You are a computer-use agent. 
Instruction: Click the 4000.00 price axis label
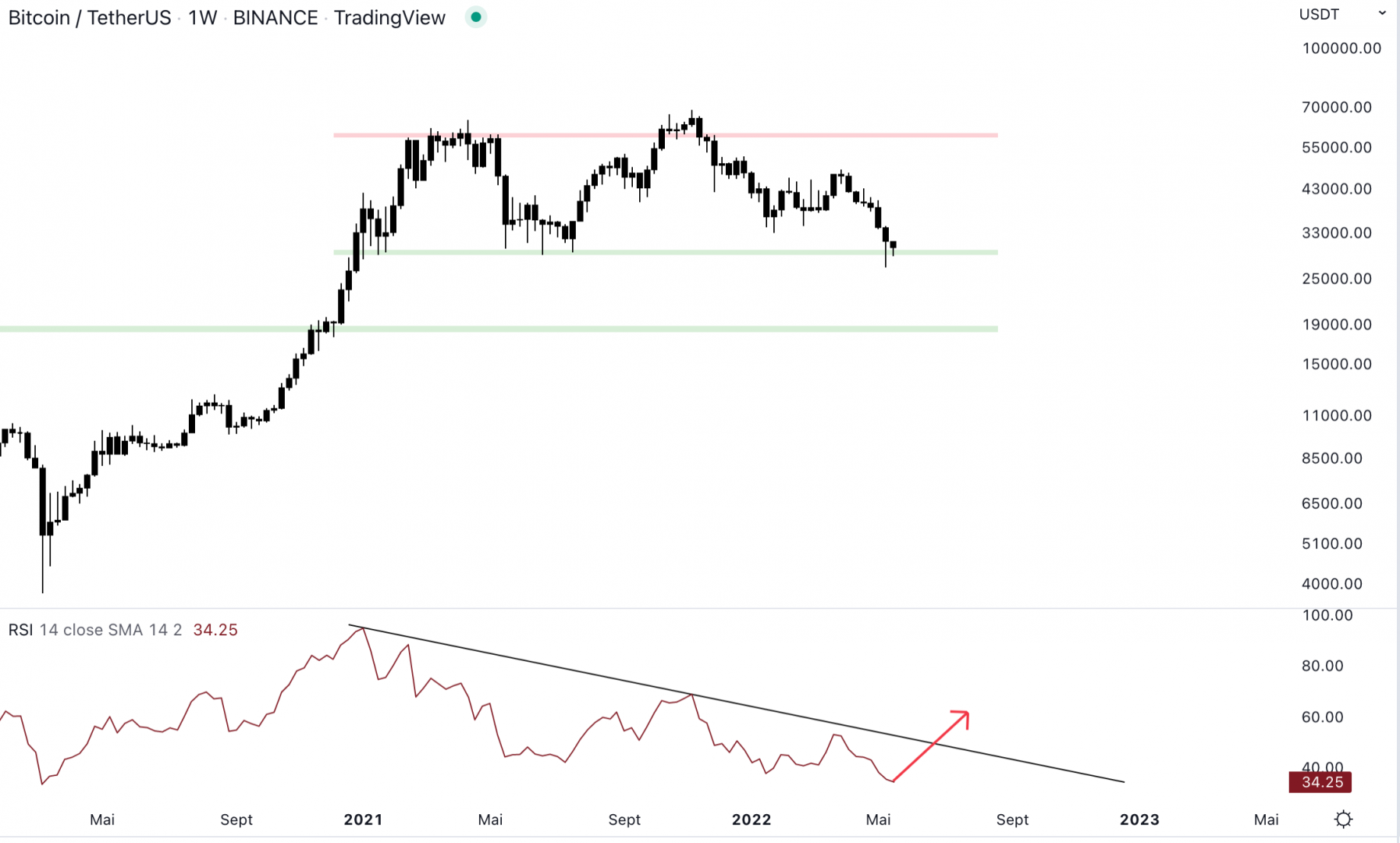1332,584
